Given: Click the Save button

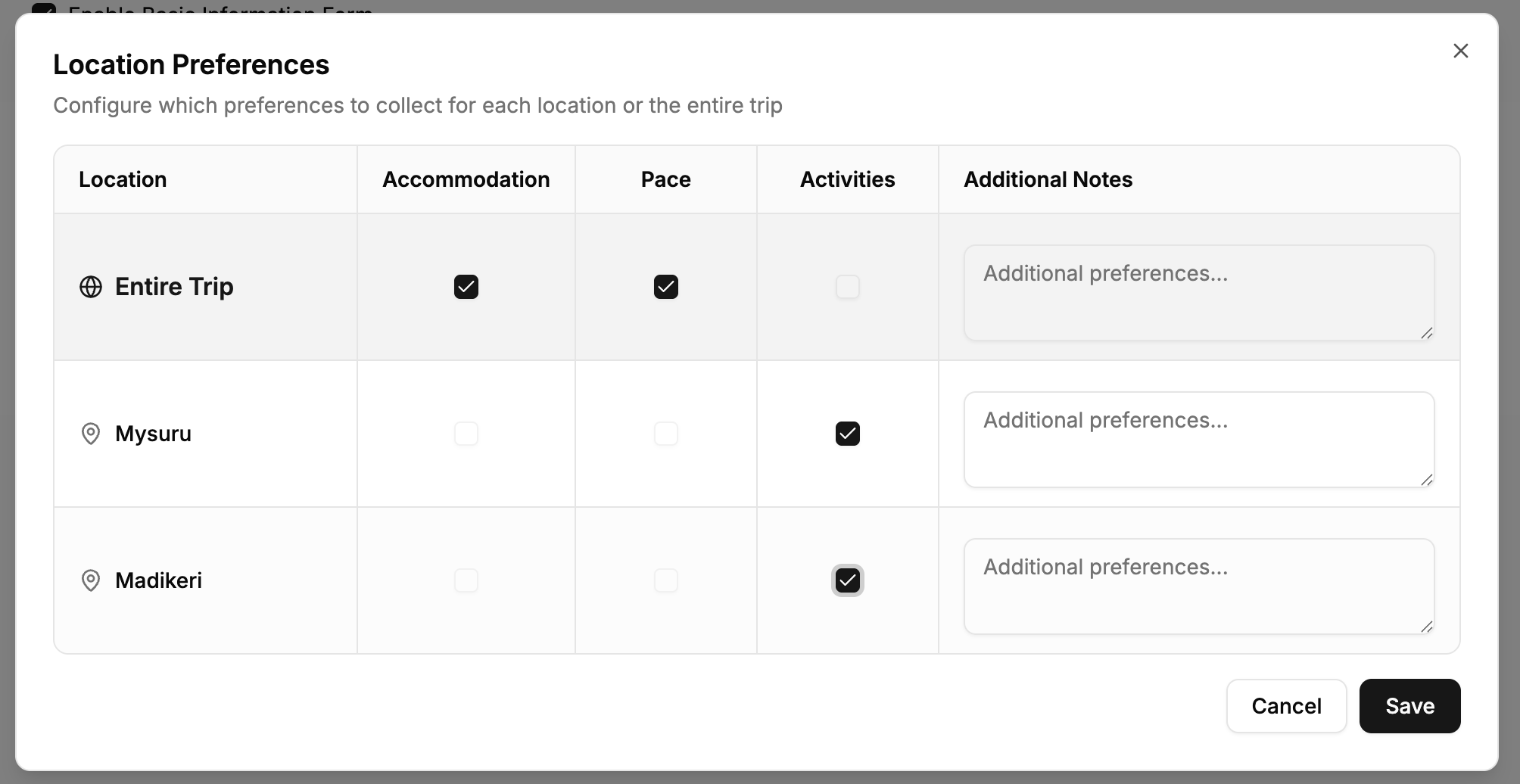Looking at the screenshot, I should pyautogui.click(x=1409, y=705).
